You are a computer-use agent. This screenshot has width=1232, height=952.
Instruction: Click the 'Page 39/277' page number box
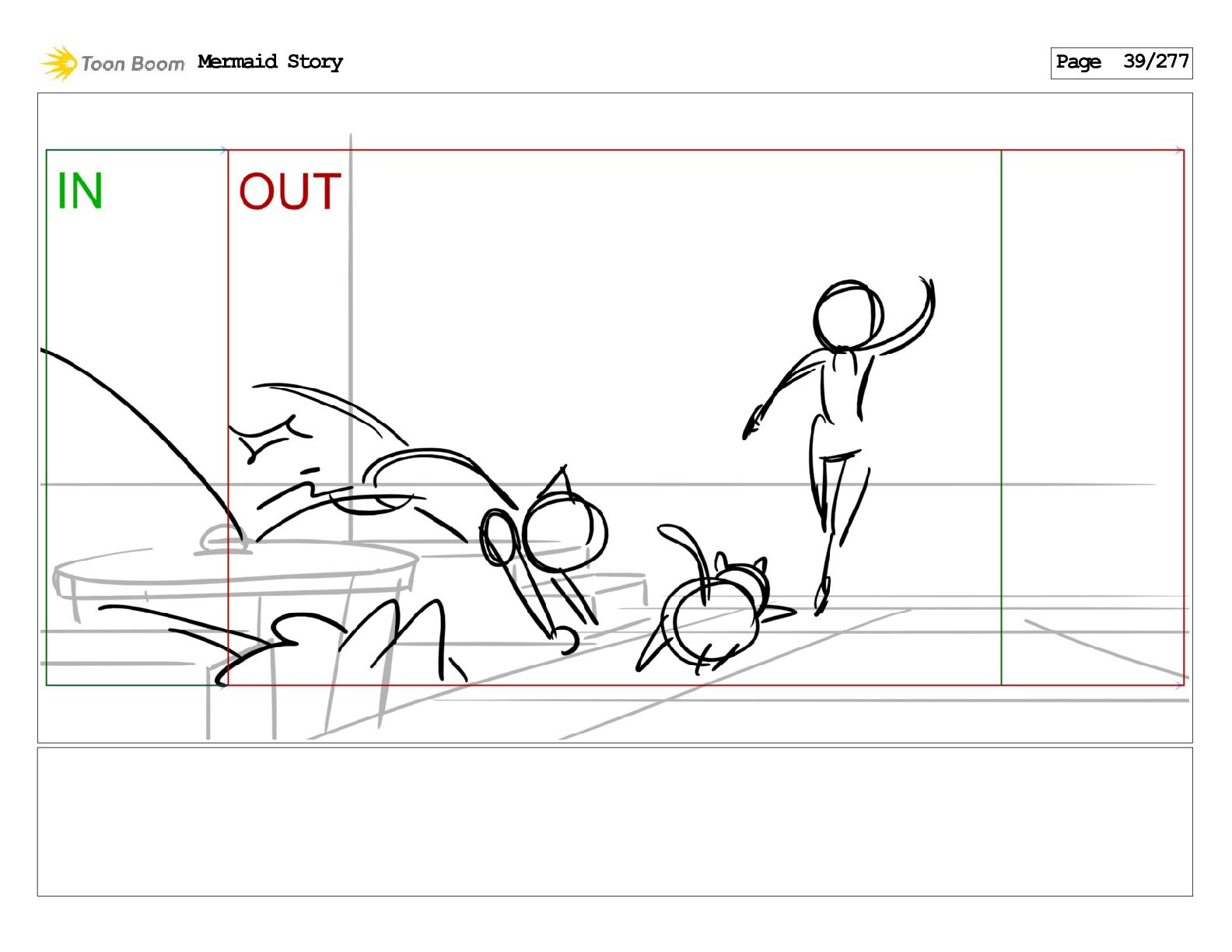[x=1121, y=62]
